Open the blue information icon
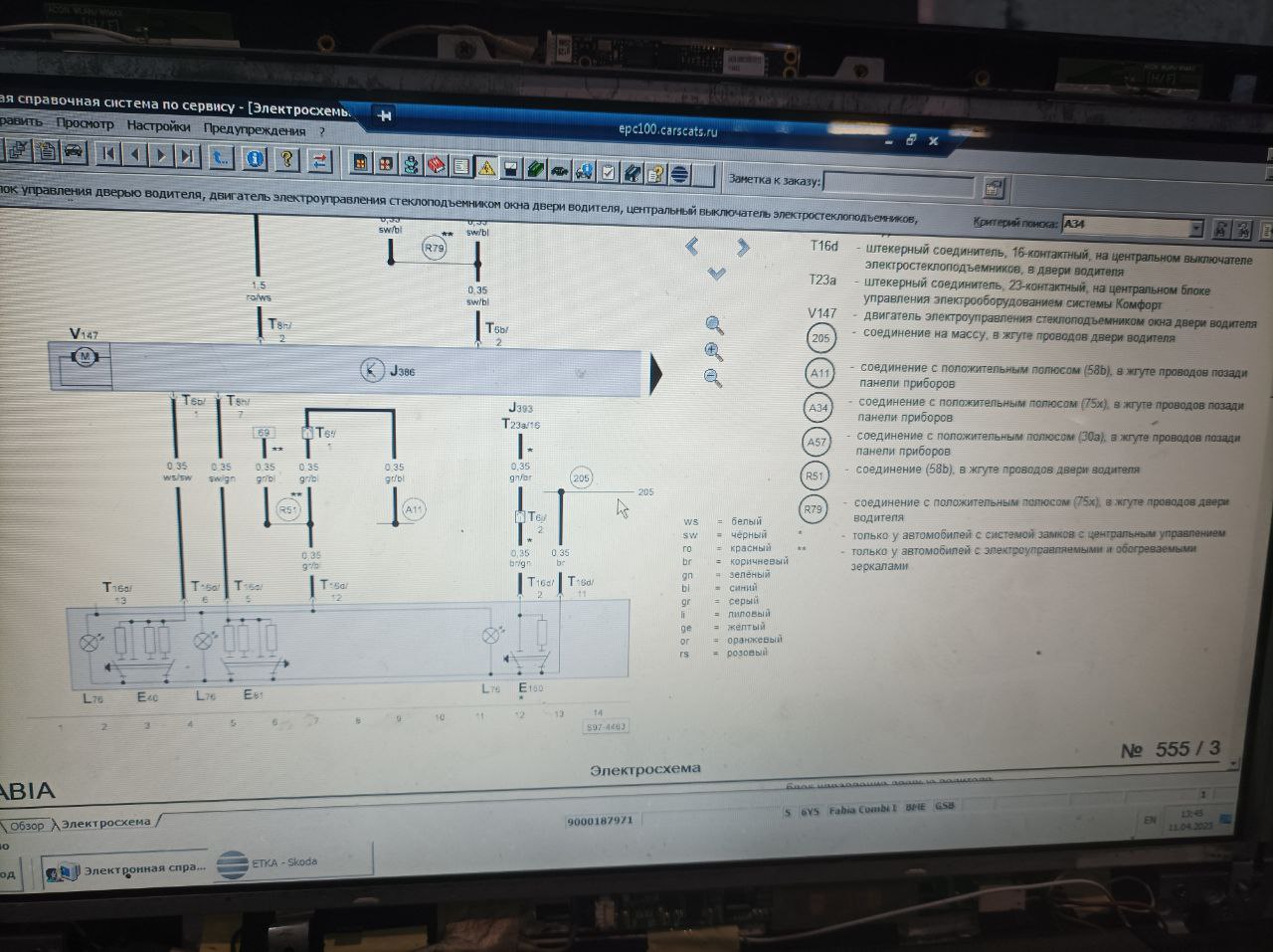Viewport: 1273px width, 952px height. point(255,157)
